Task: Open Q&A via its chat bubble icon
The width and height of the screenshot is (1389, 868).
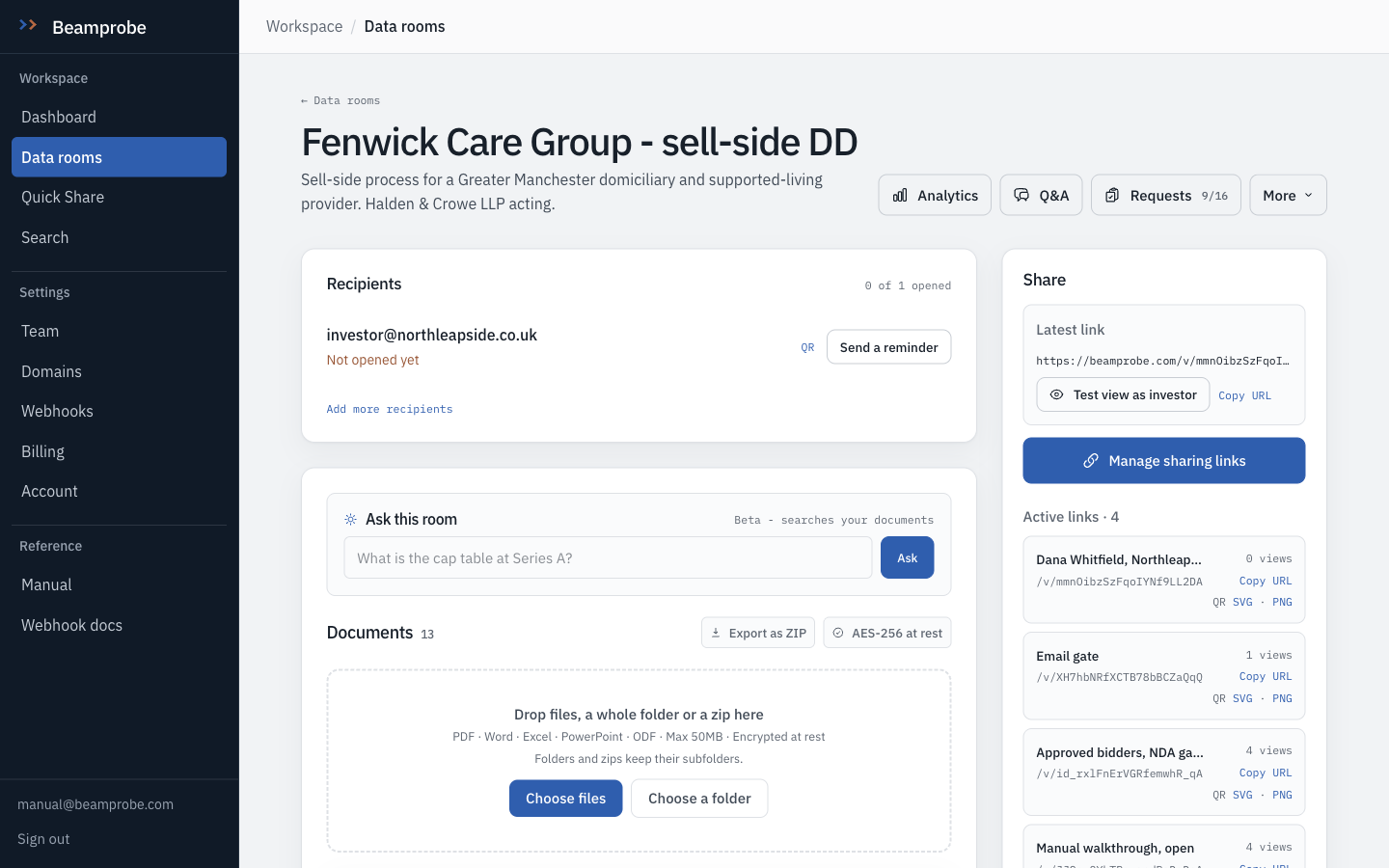Action: coord(1021,196)
